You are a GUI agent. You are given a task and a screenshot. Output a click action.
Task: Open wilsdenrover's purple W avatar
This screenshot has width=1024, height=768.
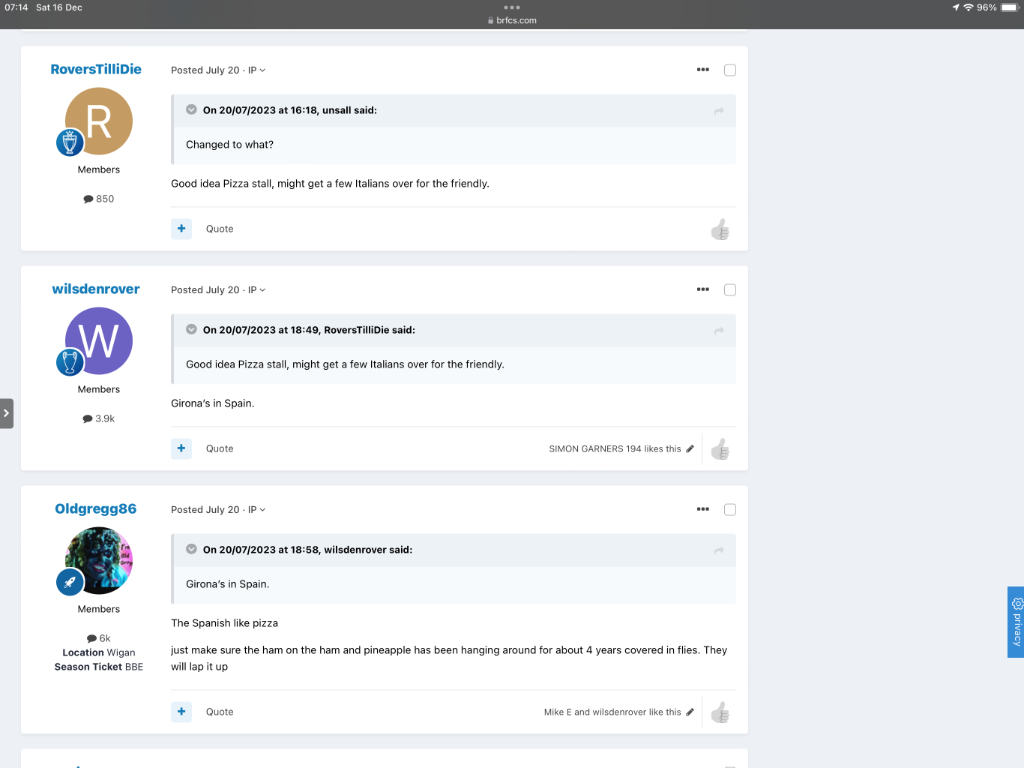coord(99,341)
